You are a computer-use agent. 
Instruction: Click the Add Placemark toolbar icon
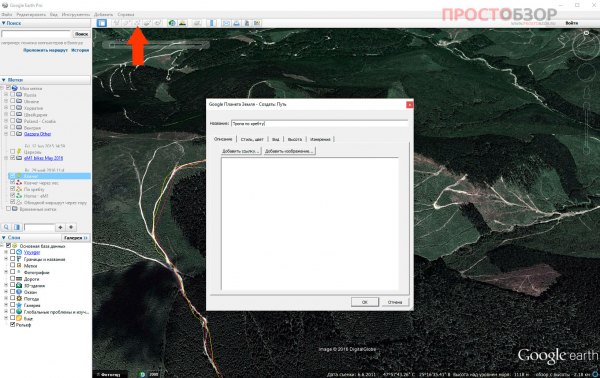pos(116,23)
